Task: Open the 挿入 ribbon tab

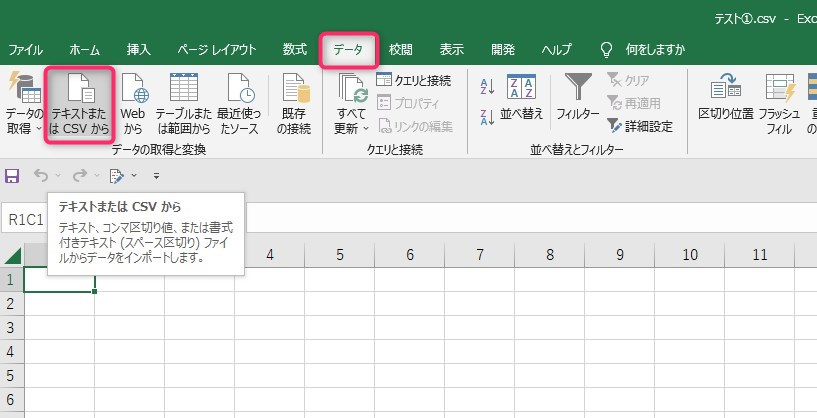Action: pyautogui.click(x=139, y=50)
